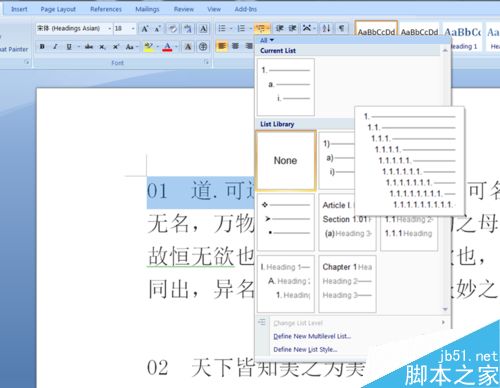This screenshot has width=500, height=388.
Task: Open the Add-Ins tab
Action: coord(246,9)
